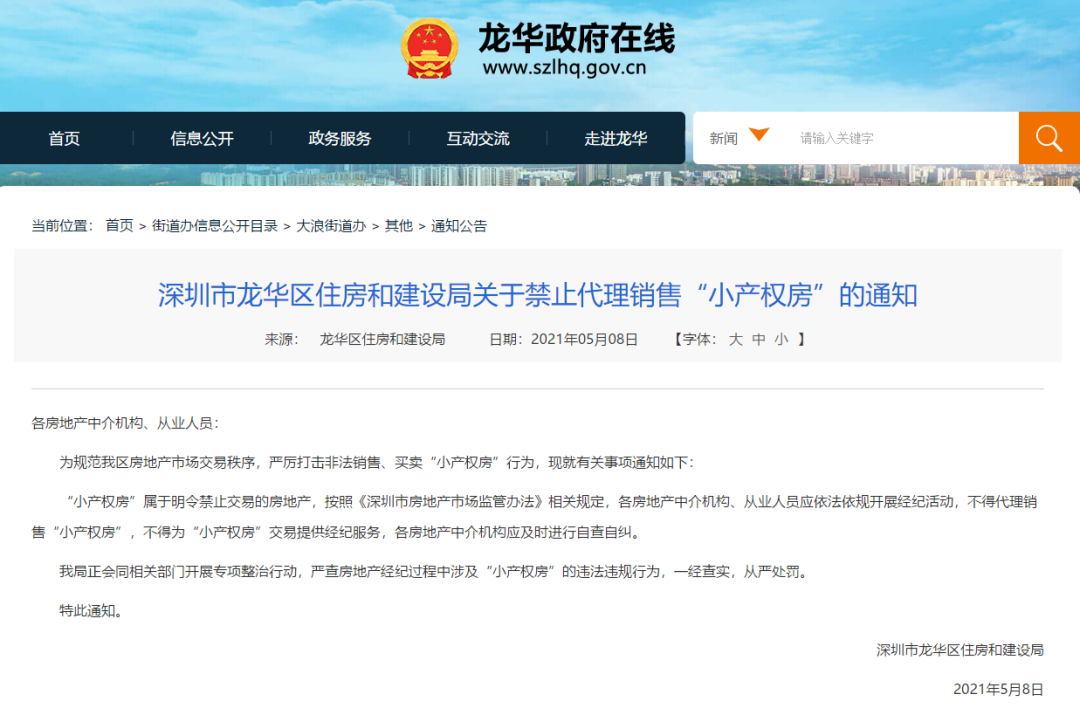
Task: Click the paragraph starting 为规范我区房地产市场交易秩序
Action: click(376, 462)
